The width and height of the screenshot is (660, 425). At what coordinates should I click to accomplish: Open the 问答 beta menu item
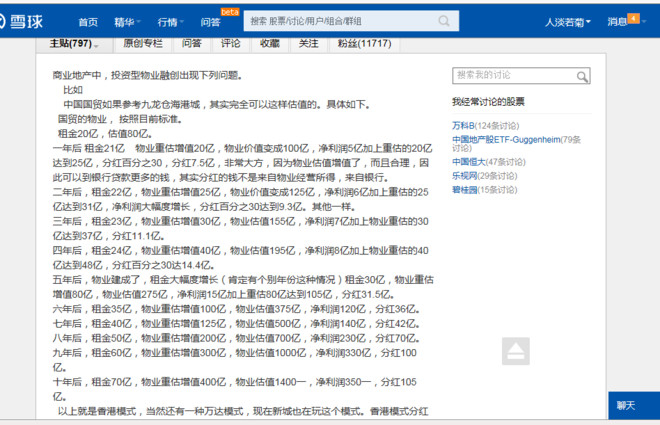pyautogui.click(x=210, y=22)
